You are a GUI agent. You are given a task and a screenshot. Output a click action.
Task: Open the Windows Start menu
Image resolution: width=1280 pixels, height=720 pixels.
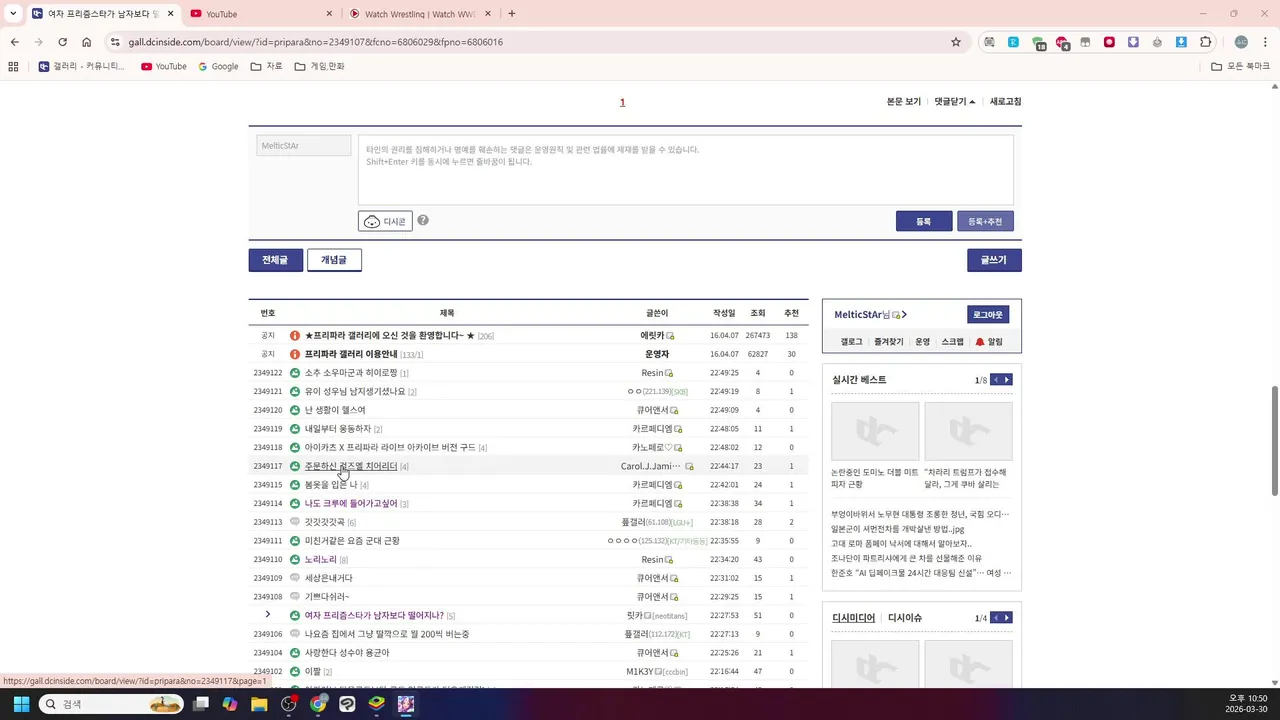21,704
